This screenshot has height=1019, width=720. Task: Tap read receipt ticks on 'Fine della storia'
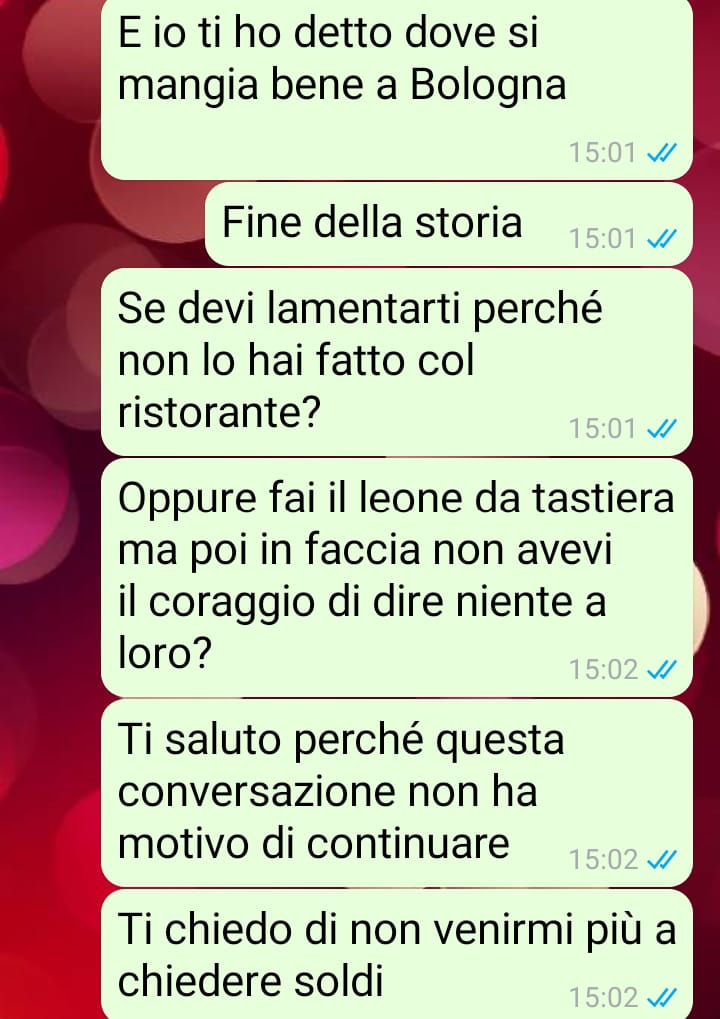[662, 239]
